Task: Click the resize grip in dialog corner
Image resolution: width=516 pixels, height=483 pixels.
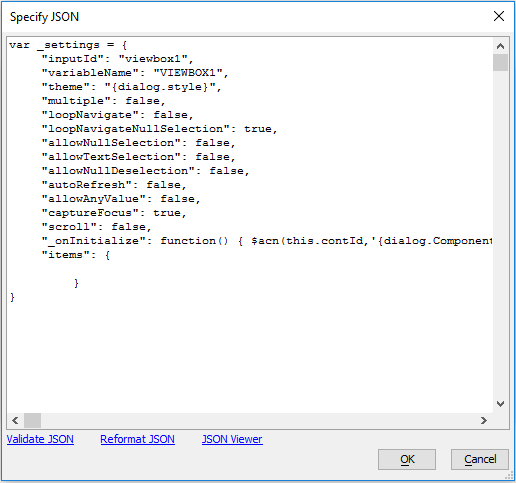Action: [x=510, y=476]
